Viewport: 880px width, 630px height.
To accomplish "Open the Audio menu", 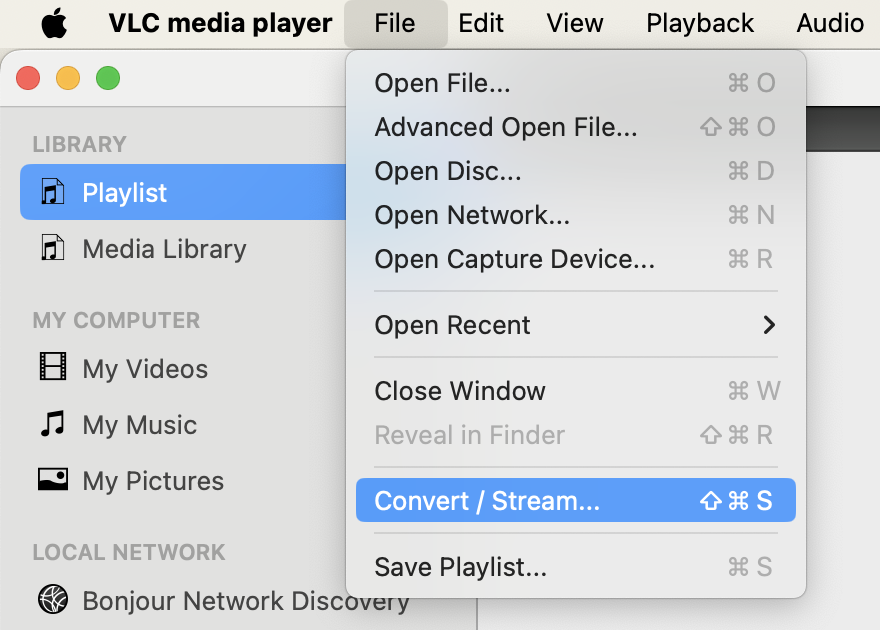I will click(x=830, y=22).
